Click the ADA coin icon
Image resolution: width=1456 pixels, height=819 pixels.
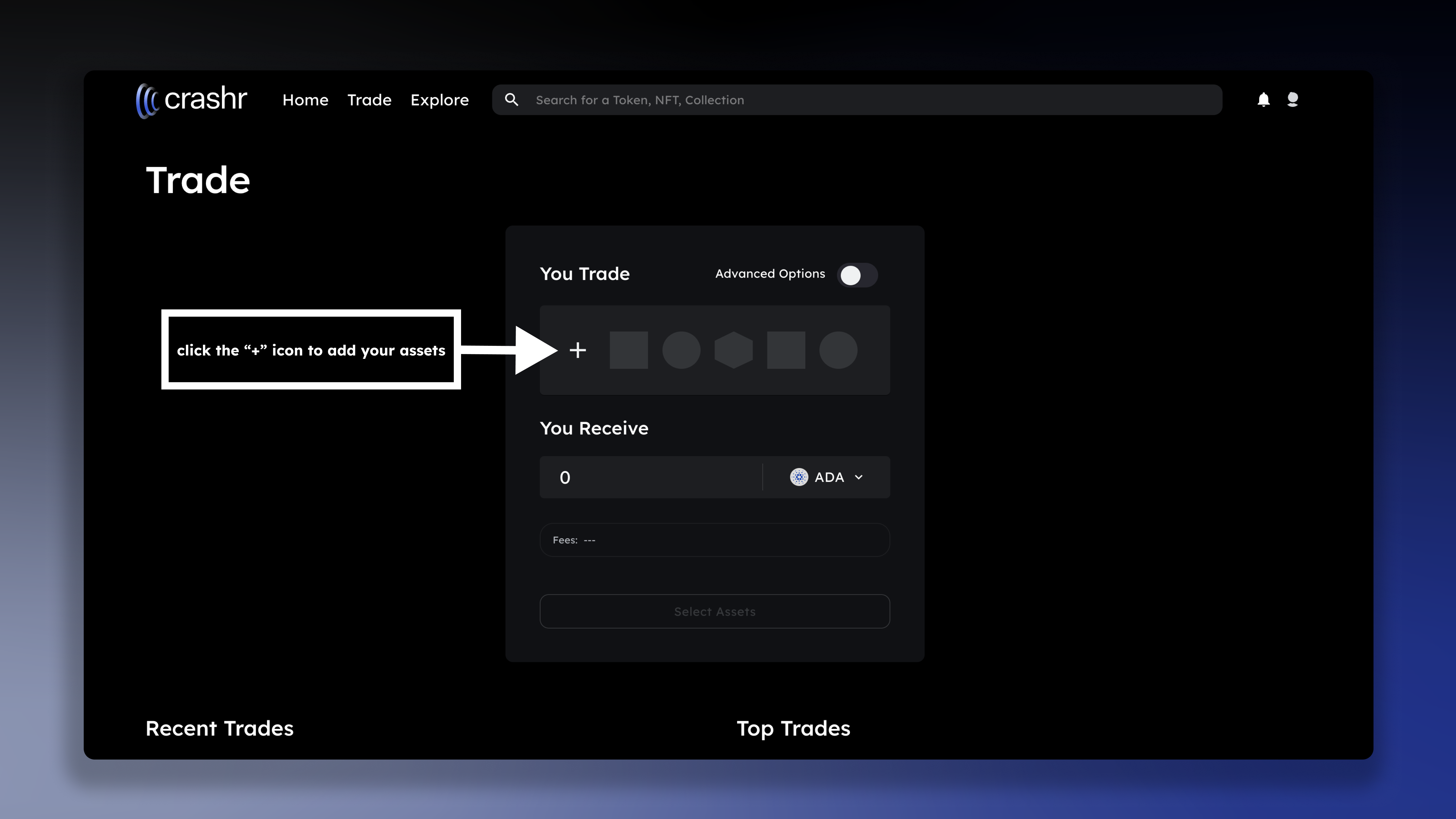click(x=799, y=477)
